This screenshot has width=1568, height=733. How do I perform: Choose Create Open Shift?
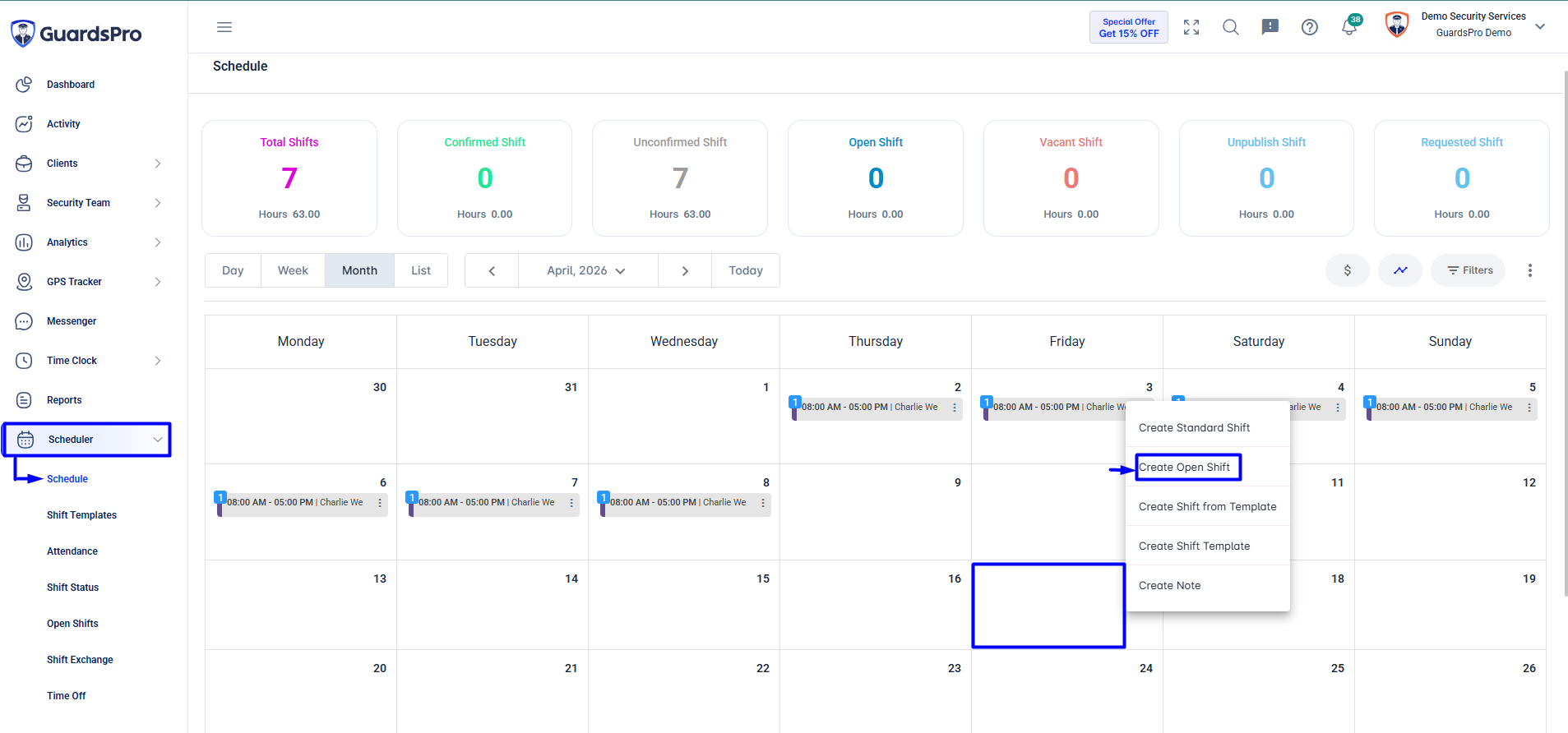tap(1207, 467)
